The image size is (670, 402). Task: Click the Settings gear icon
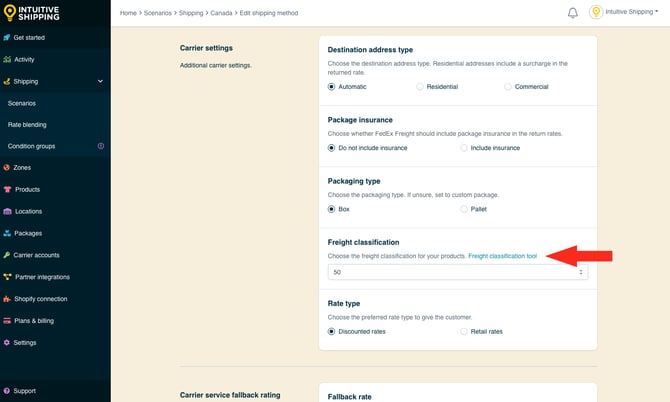[x=6, y=343]
